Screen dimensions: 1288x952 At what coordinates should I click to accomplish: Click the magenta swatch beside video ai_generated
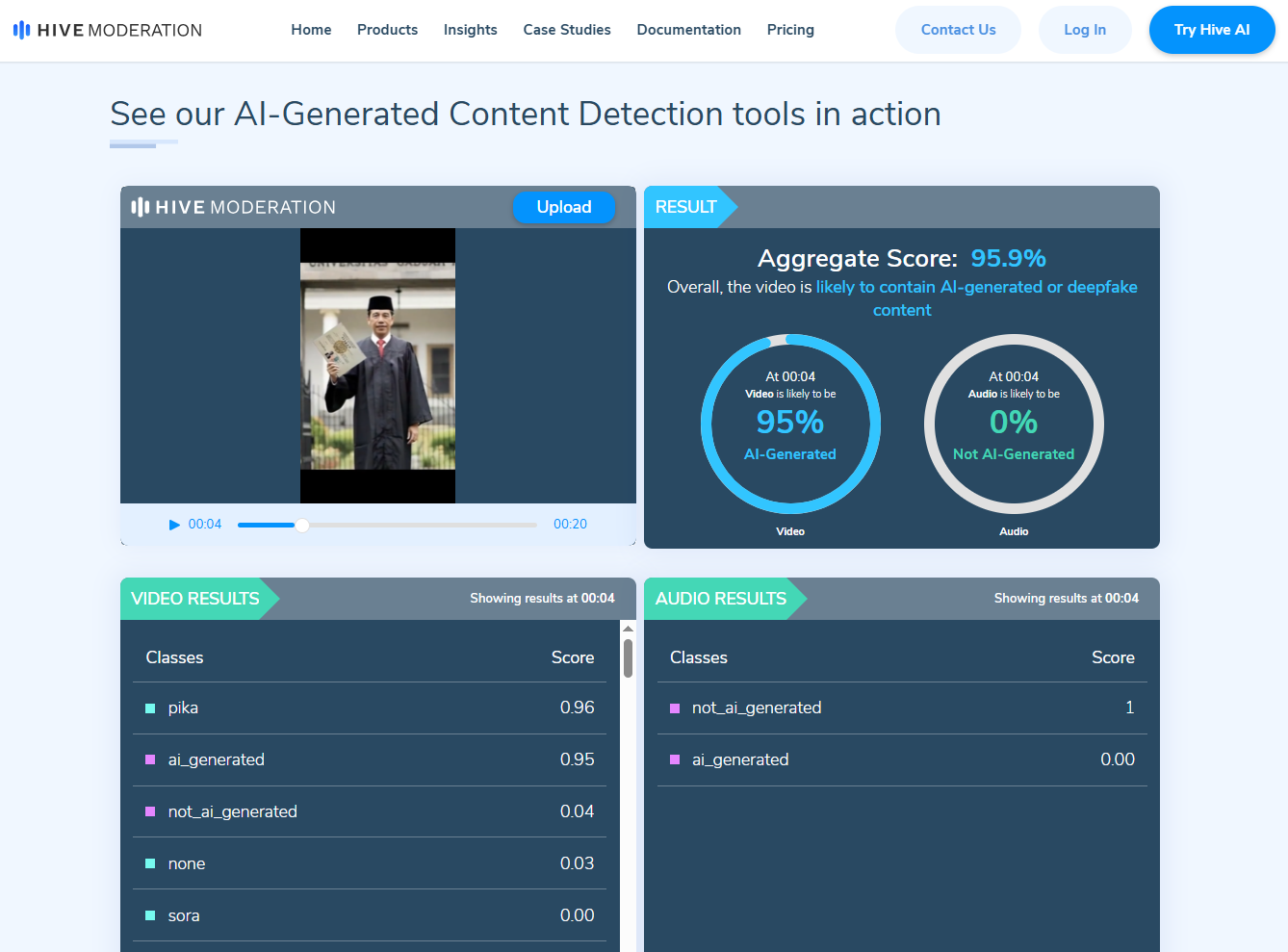150,759
